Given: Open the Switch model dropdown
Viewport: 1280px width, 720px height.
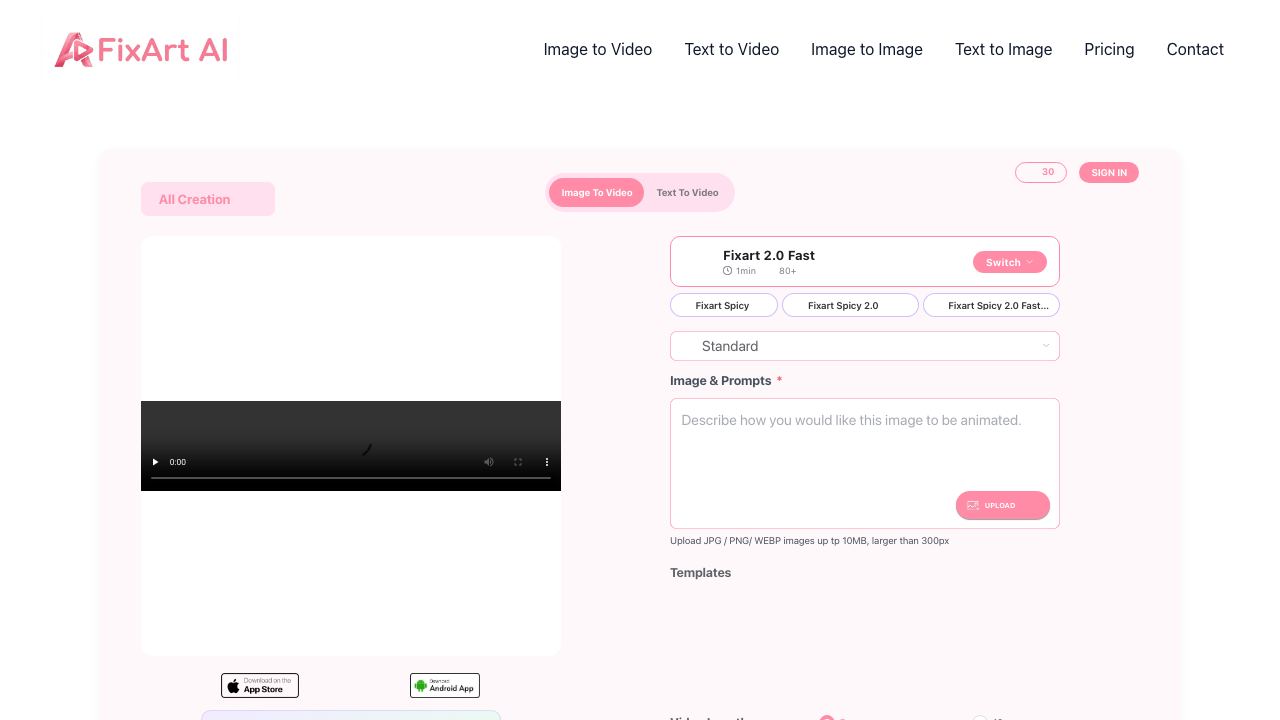Looking at the screenshot, I should click(1010, 262).
